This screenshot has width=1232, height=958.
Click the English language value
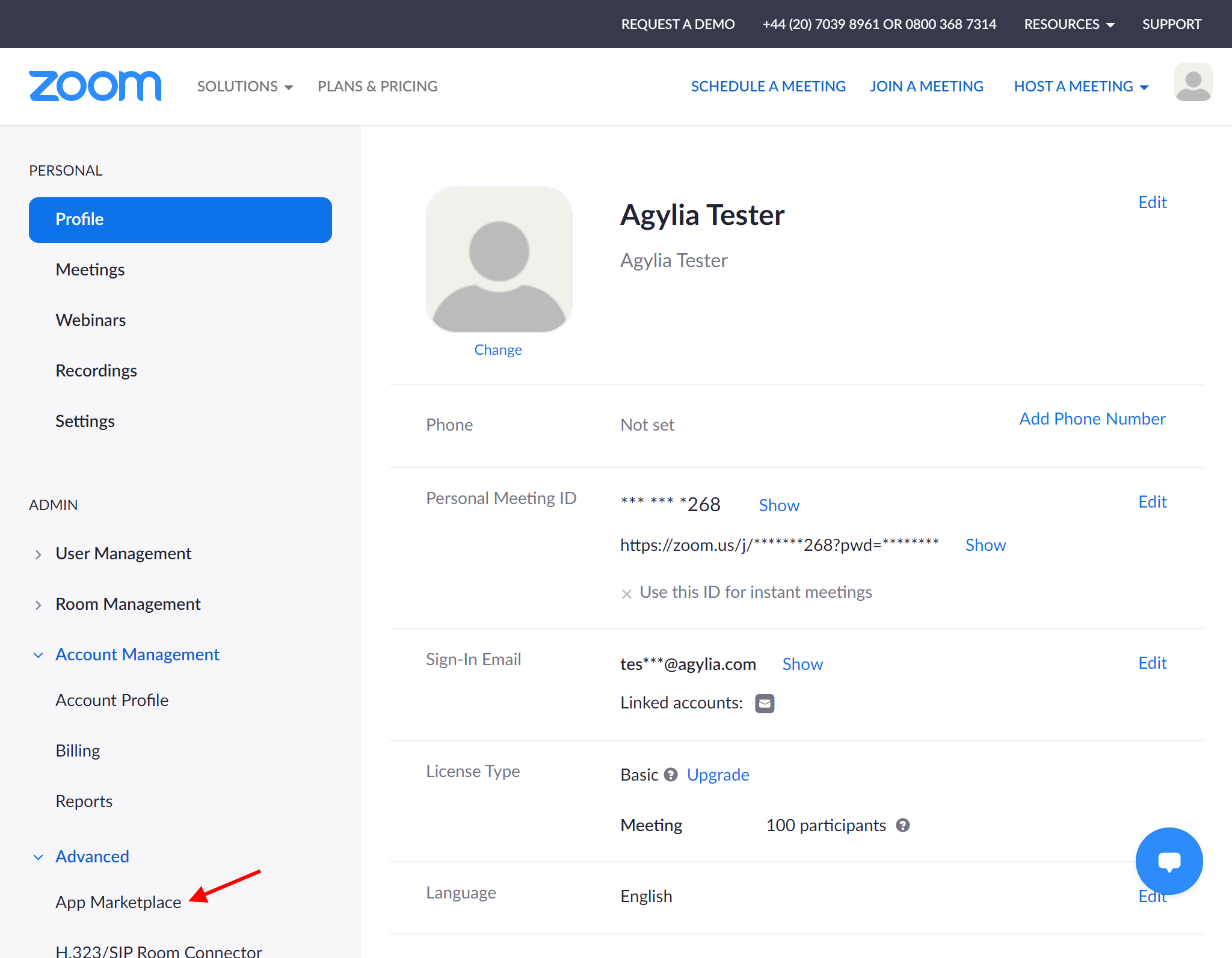[x=646, y=896]
